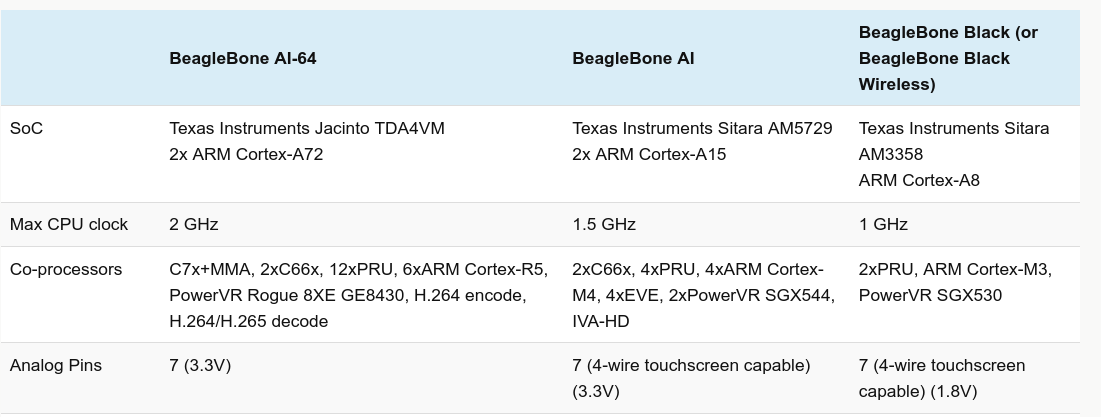Screen dimensions: 1101x417
Task: Click the BeagleBone AI column header
Action: 633,58
